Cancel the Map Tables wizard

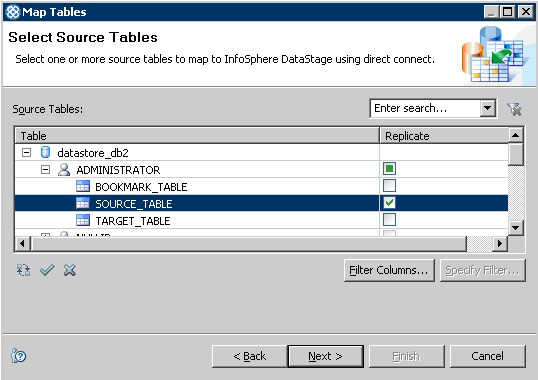[488, 356]
